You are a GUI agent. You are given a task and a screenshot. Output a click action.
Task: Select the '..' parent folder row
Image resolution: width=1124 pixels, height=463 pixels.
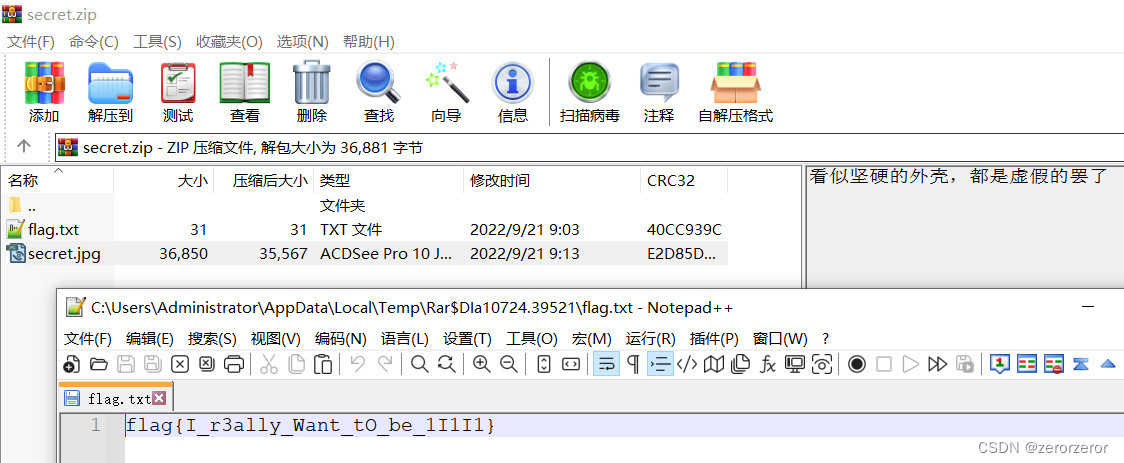(366, 206)
